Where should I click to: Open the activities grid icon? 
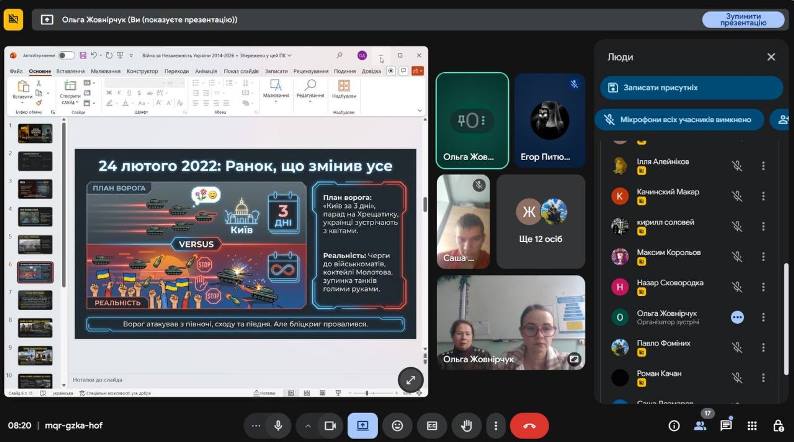pos(752,426)
